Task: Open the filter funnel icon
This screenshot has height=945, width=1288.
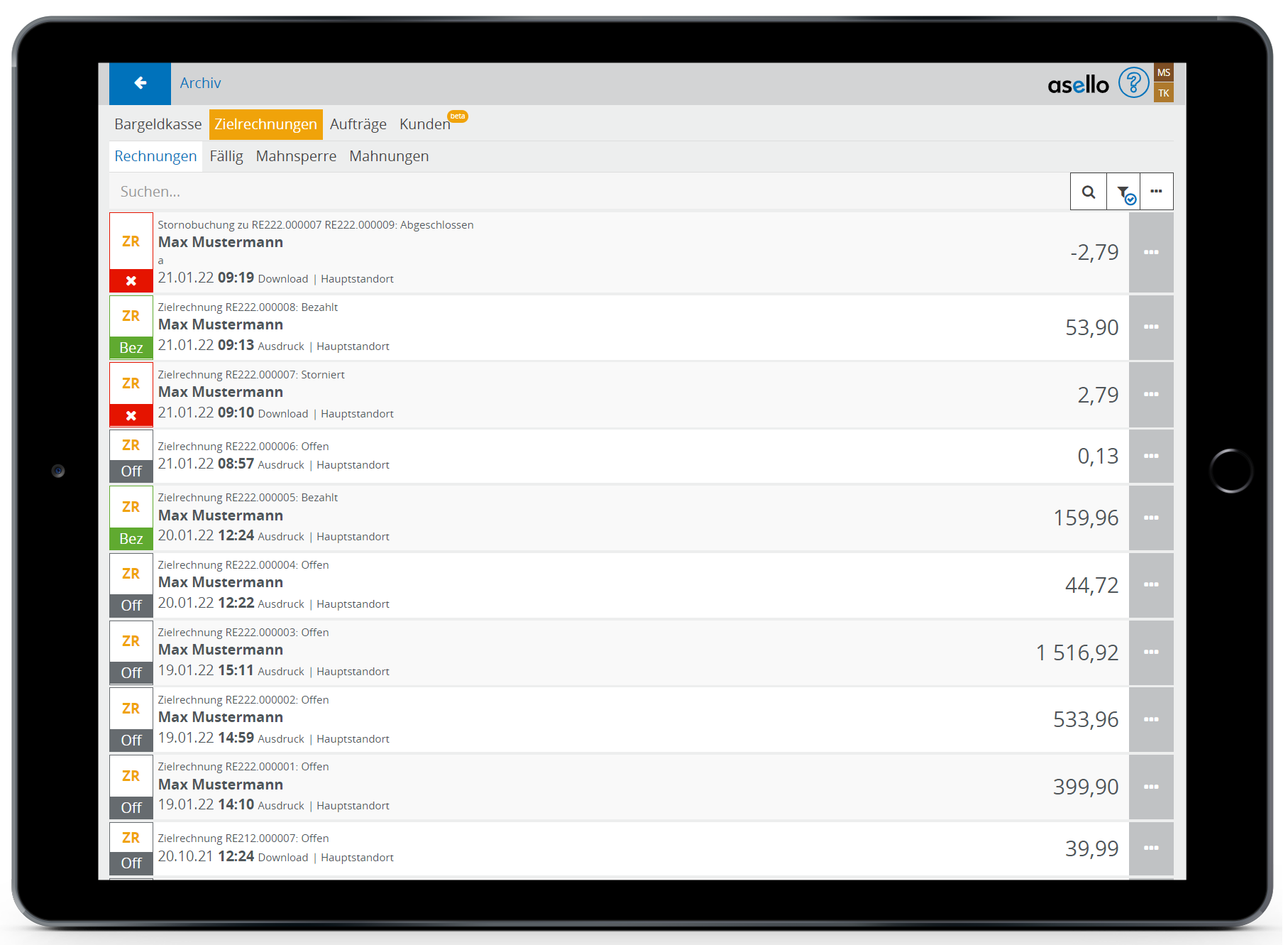Action: (x=1124, y=192)
